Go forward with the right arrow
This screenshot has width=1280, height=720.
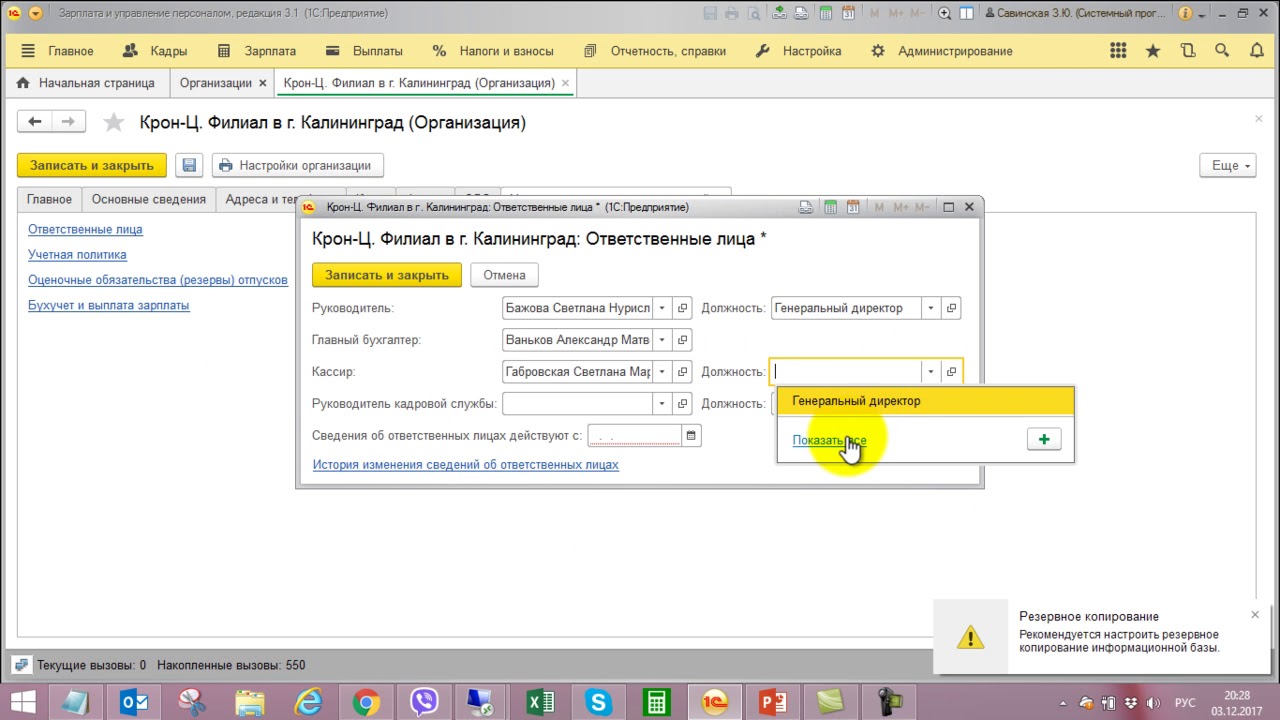pyautogui.click(x=68, y=122)
